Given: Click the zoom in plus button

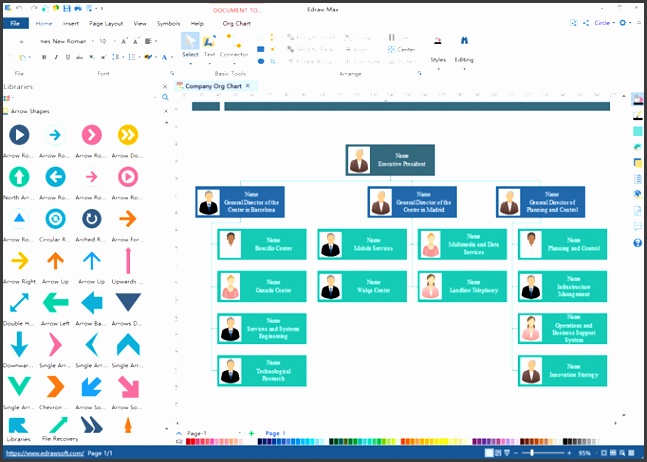Looking at the screenshot, I should [x=569, y=453].
